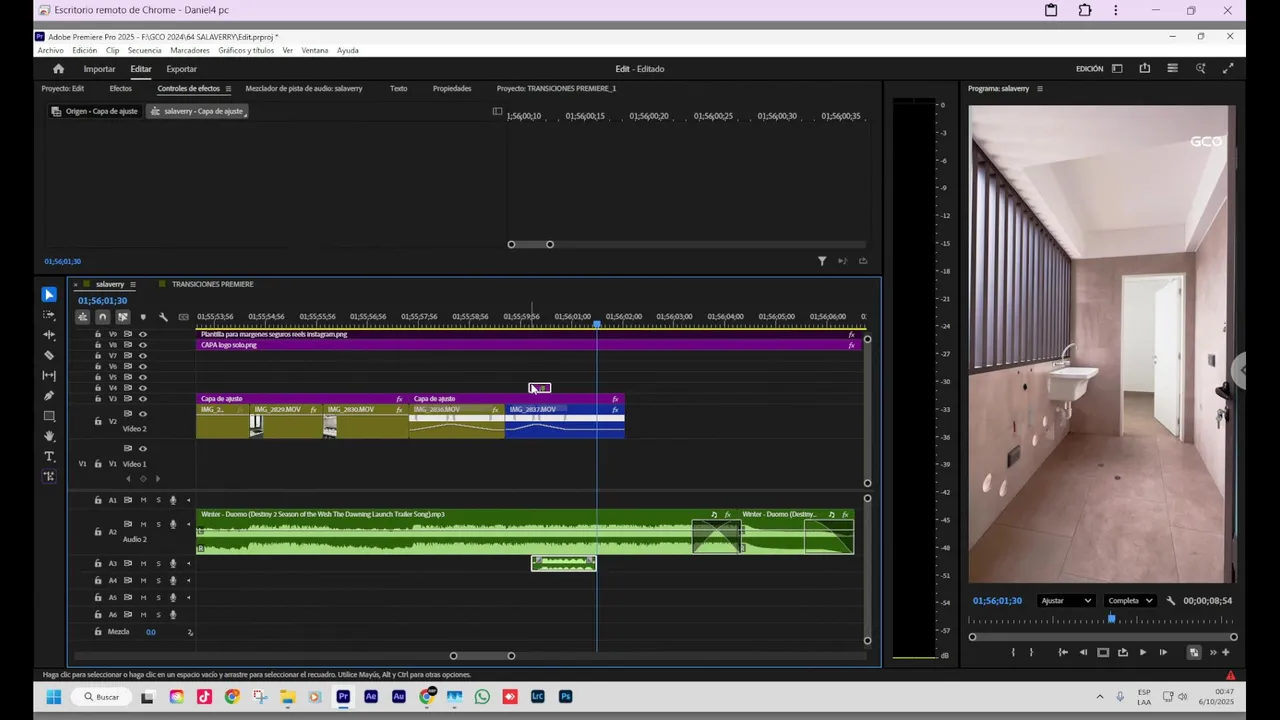Hide track V3 with eye icon
Viewport: 1280px width, 720px height.
(x=143, y=399)
